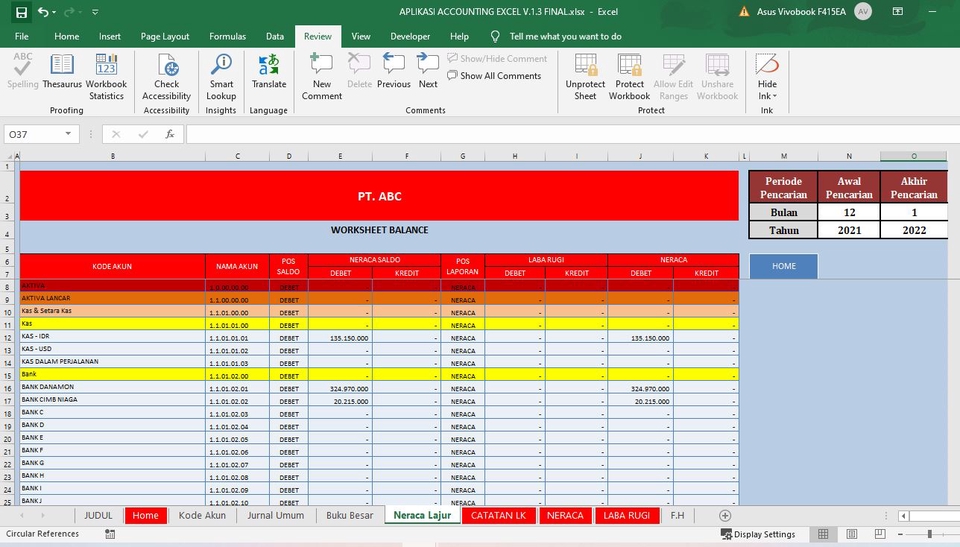Click Circular References in status bar

[x=42, y=534]
